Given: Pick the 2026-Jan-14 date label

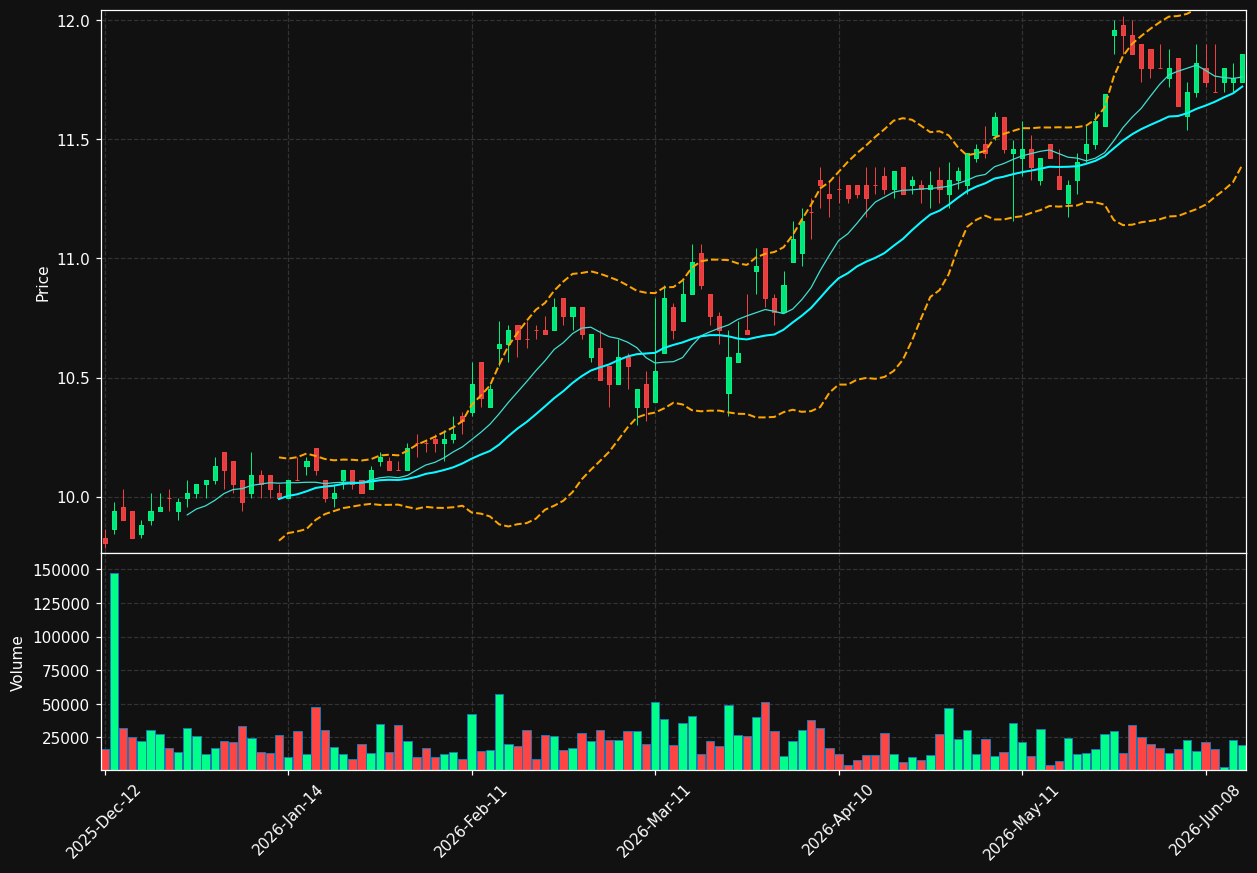Looking at the screenshot, I should click(x=288, y=821).
